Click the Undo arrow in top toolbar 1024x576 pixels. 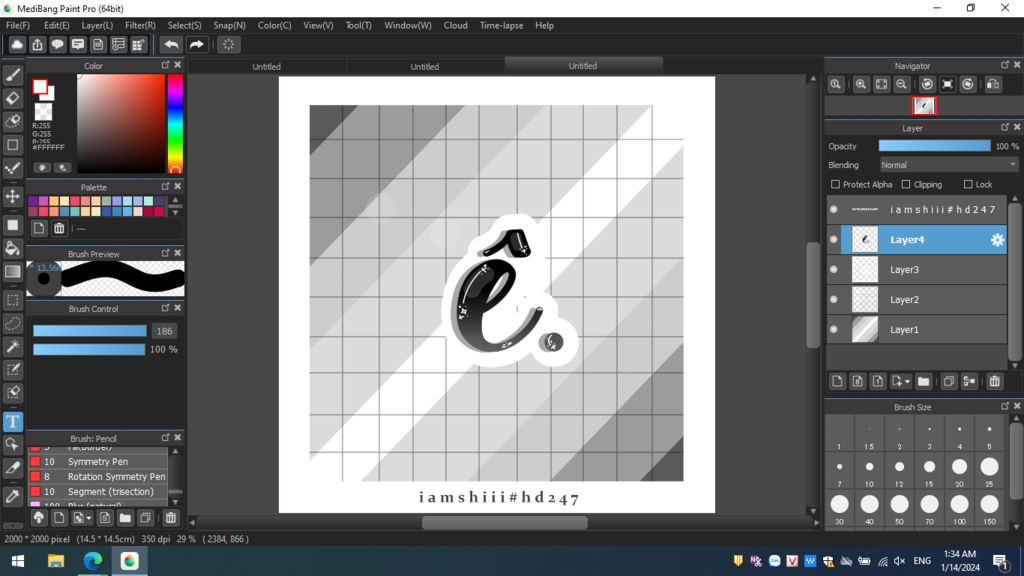pos(171,44)
